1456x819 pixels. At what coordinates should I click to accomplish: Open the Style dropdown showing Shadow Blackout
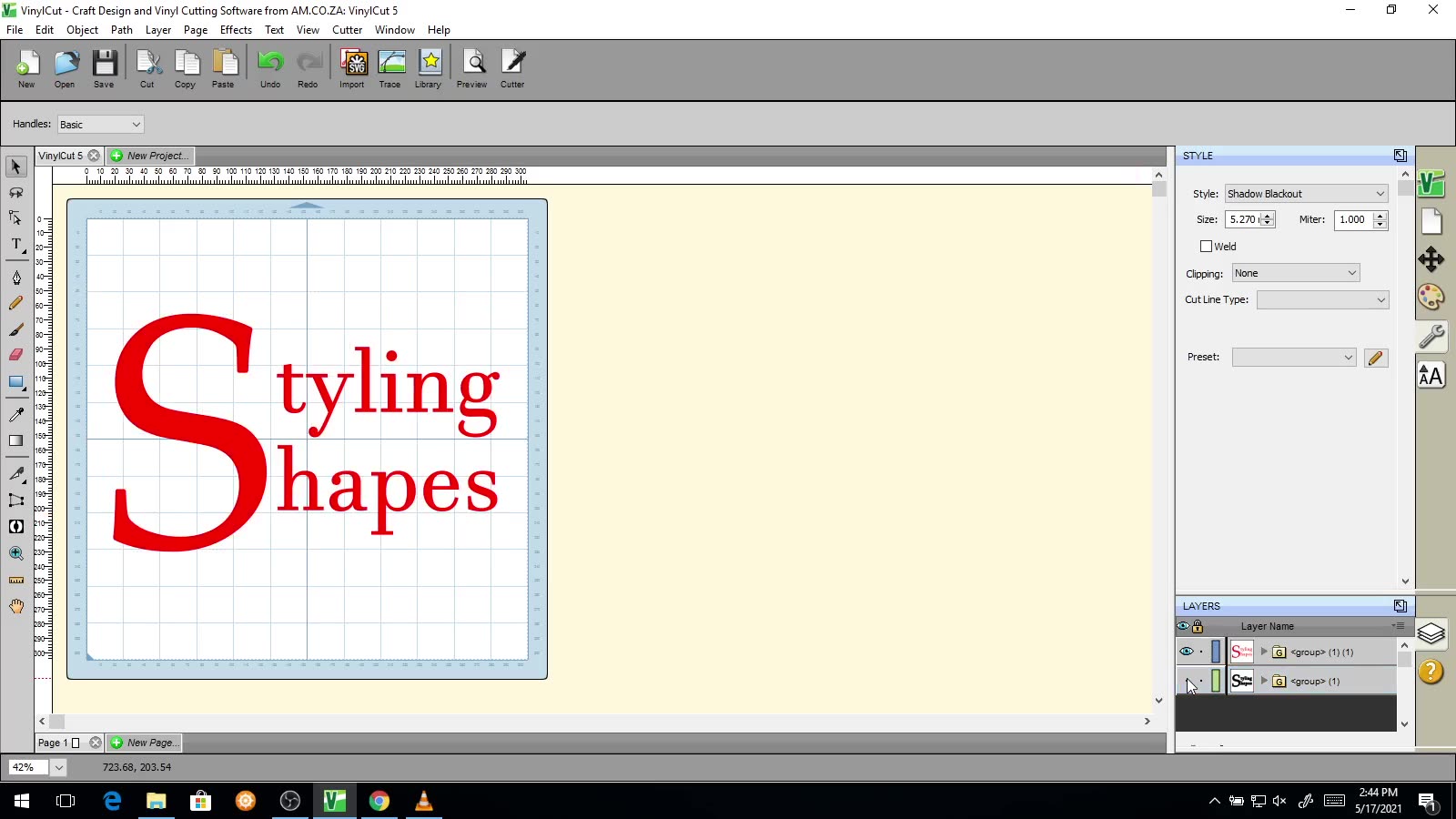click(x=1306, y=194)
